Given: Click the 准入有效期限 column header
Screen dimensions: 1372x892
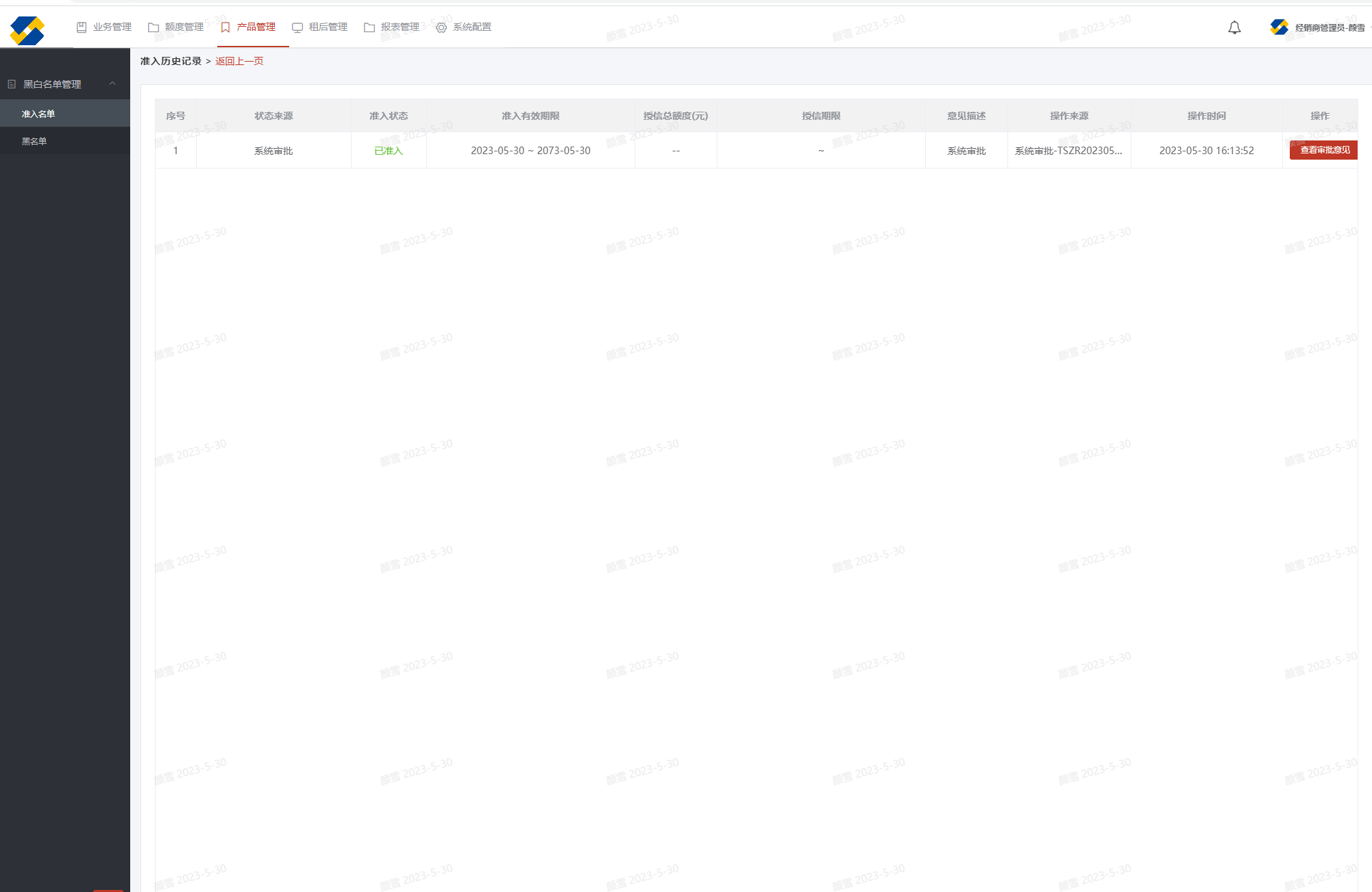Looking at the screenshot, I should (x=530, y=116).
